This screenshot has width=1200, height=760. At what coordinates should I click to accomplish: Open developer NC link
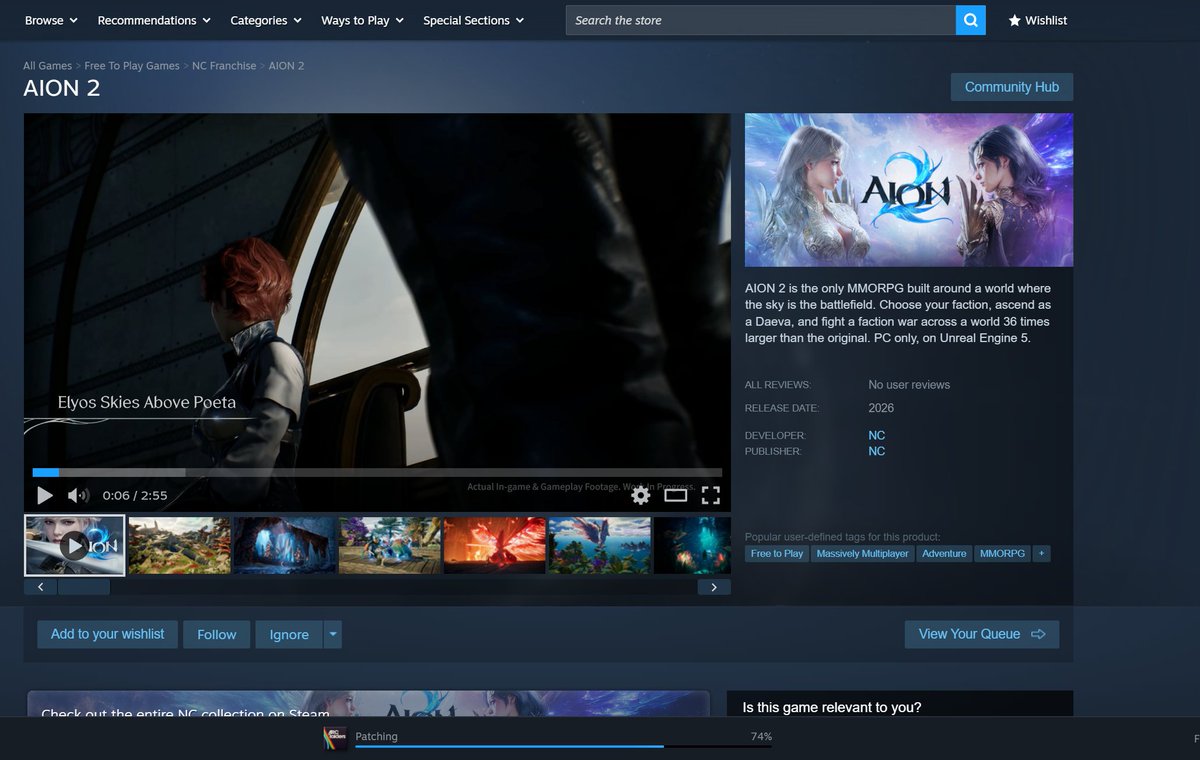(x=877, y=435)
